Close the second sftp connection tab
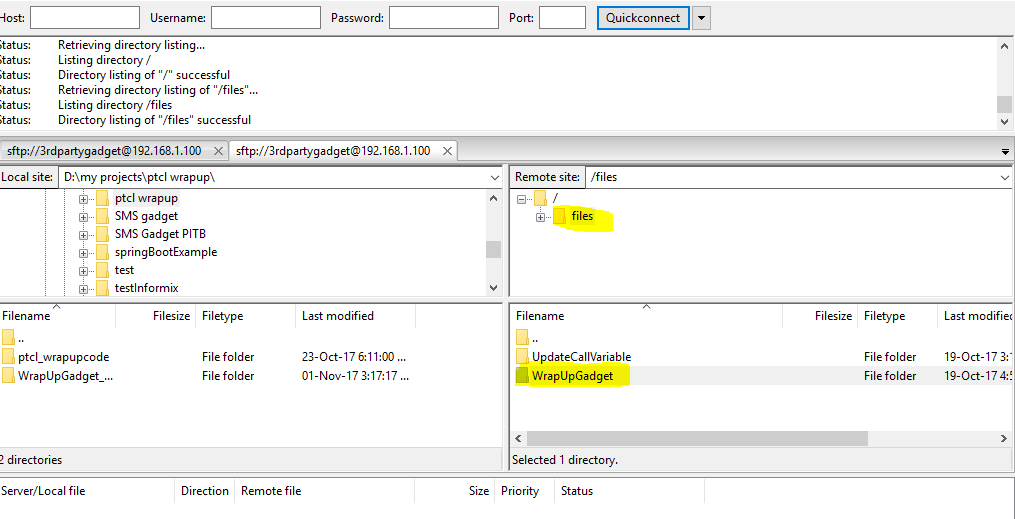 (447, 151)
